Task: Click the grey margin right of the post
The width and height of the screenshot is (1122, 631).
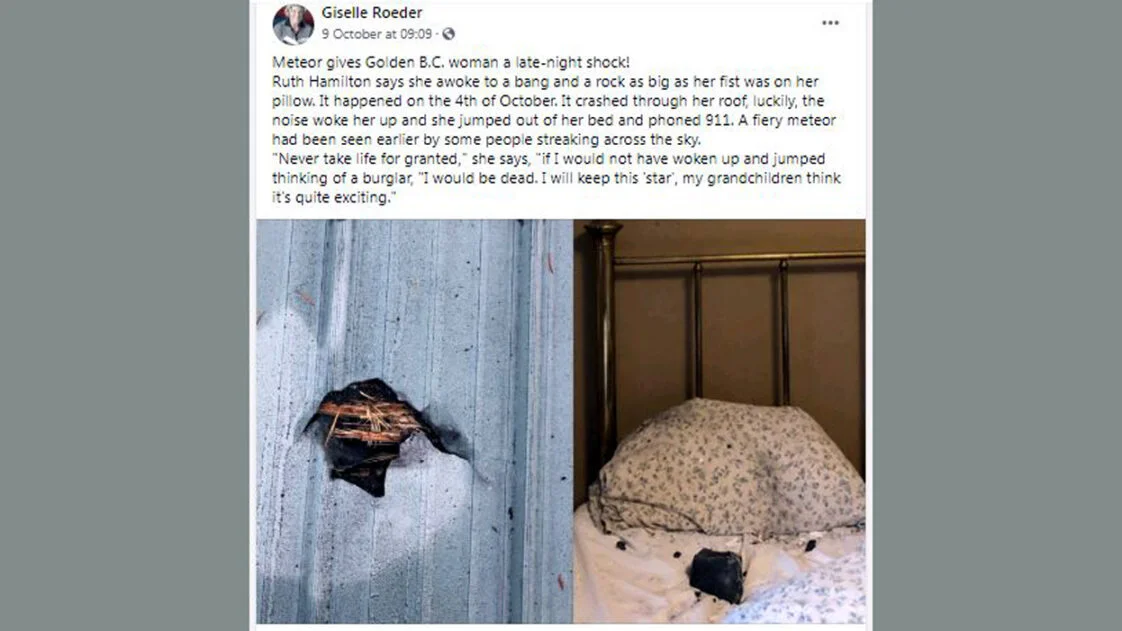Action: tap(997, 316)
